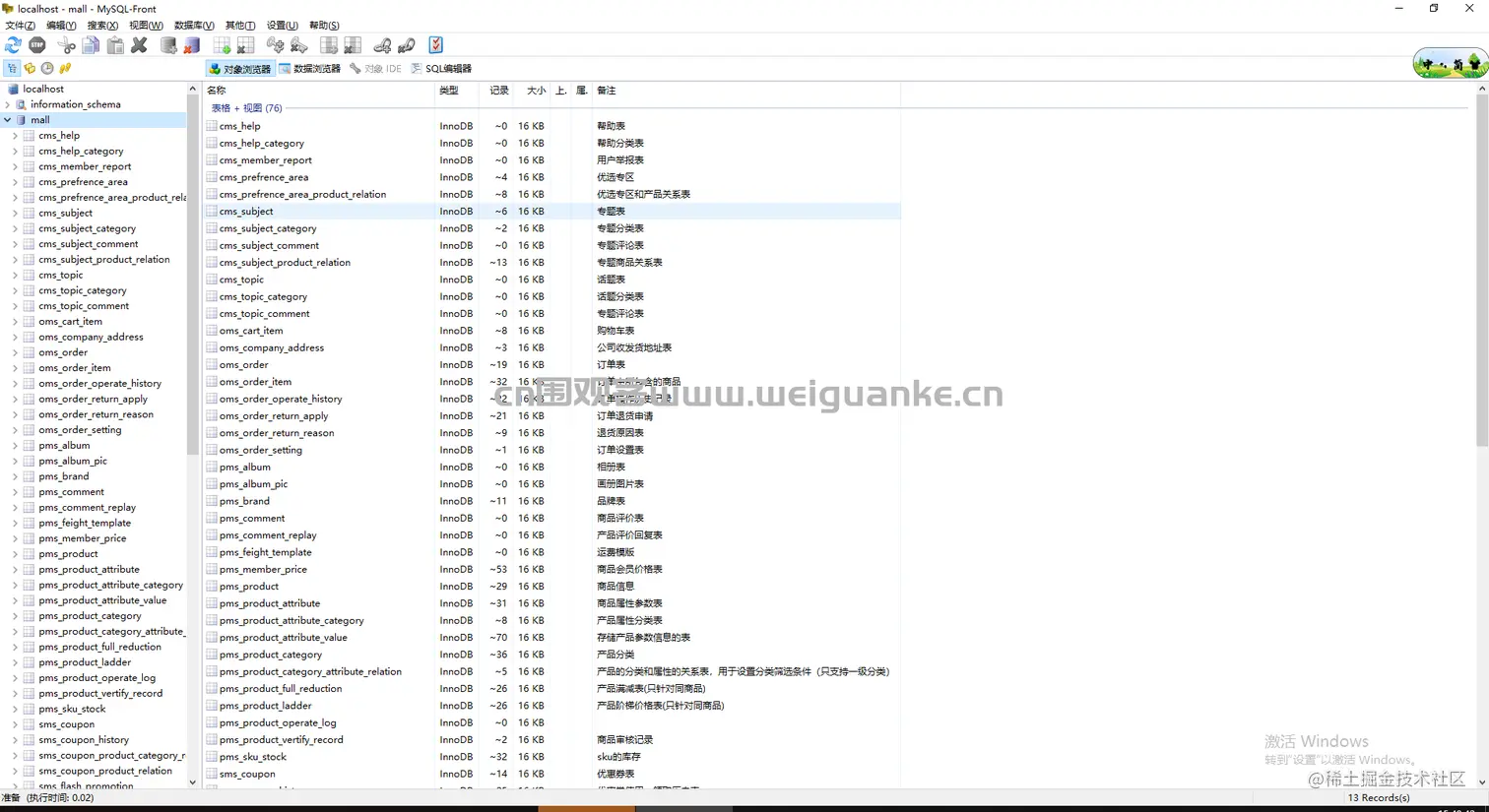Open the 搜索(X) menu
The height and width of the screenshot is (812, 1489).
tap(102, 26)
